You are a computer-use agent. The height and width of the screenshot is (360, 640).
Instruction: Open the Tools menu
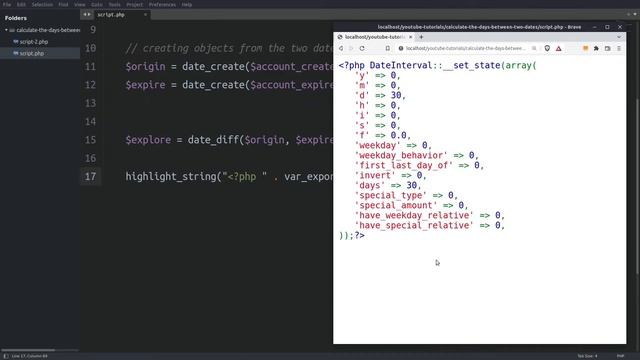114,4
